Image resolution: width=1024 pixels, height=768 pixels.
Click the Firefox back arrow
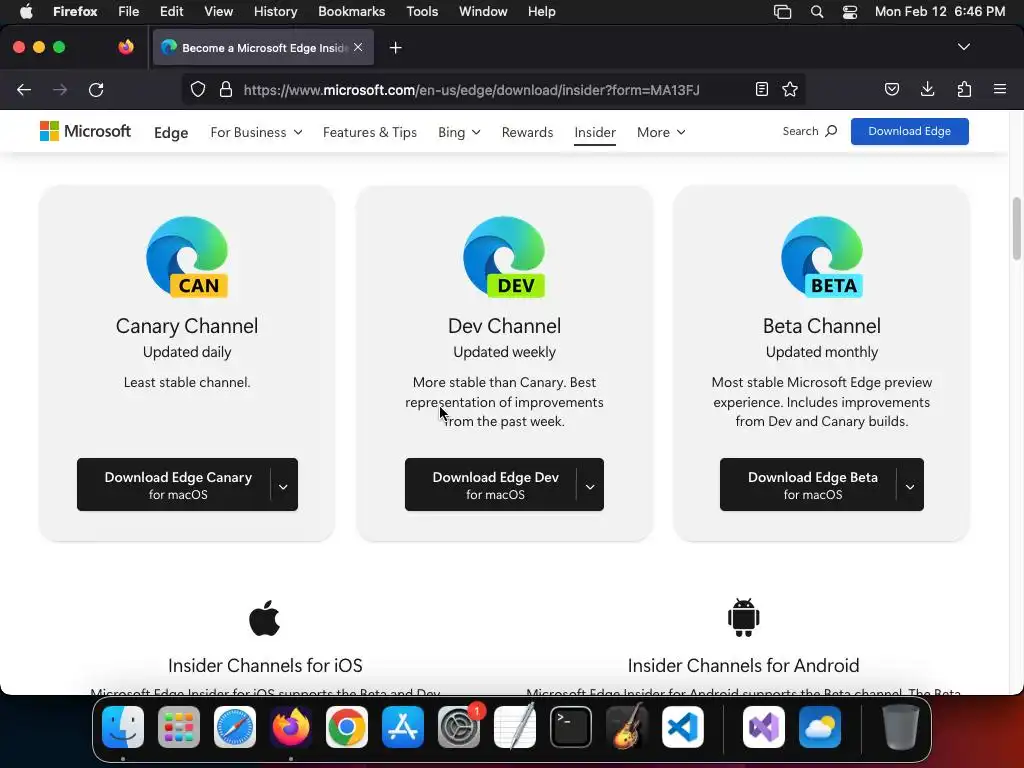24,89
